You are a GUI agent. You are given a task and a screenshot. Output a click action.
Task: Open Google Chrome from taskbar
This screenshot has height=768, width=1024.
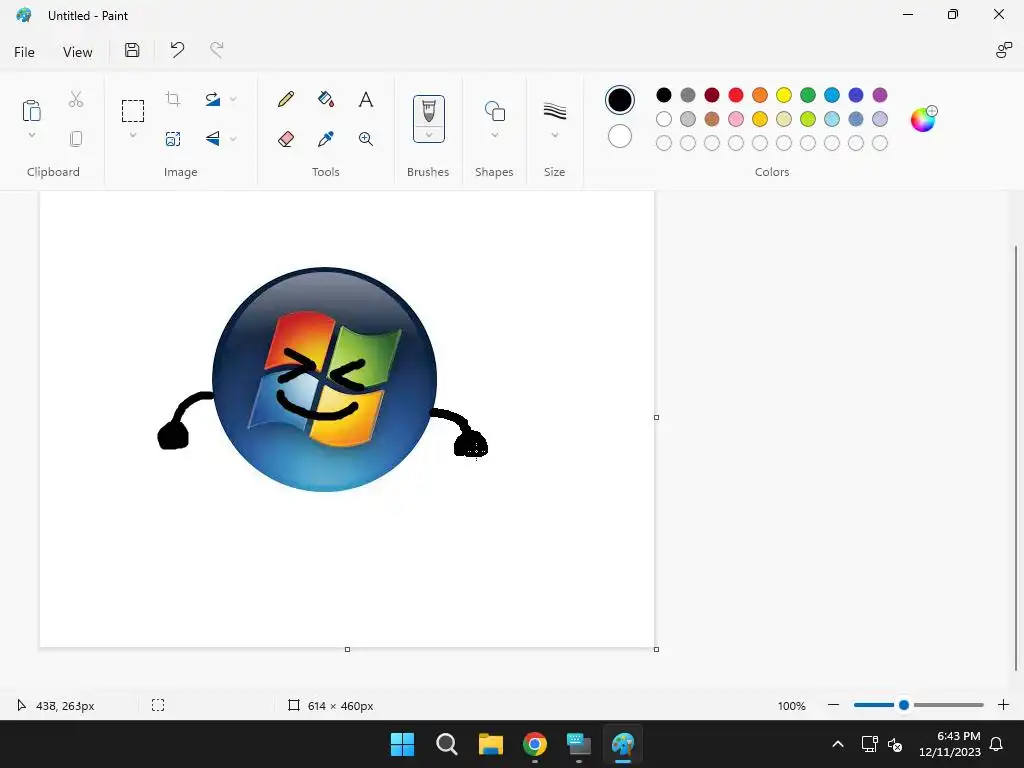(x=535, y=744)
